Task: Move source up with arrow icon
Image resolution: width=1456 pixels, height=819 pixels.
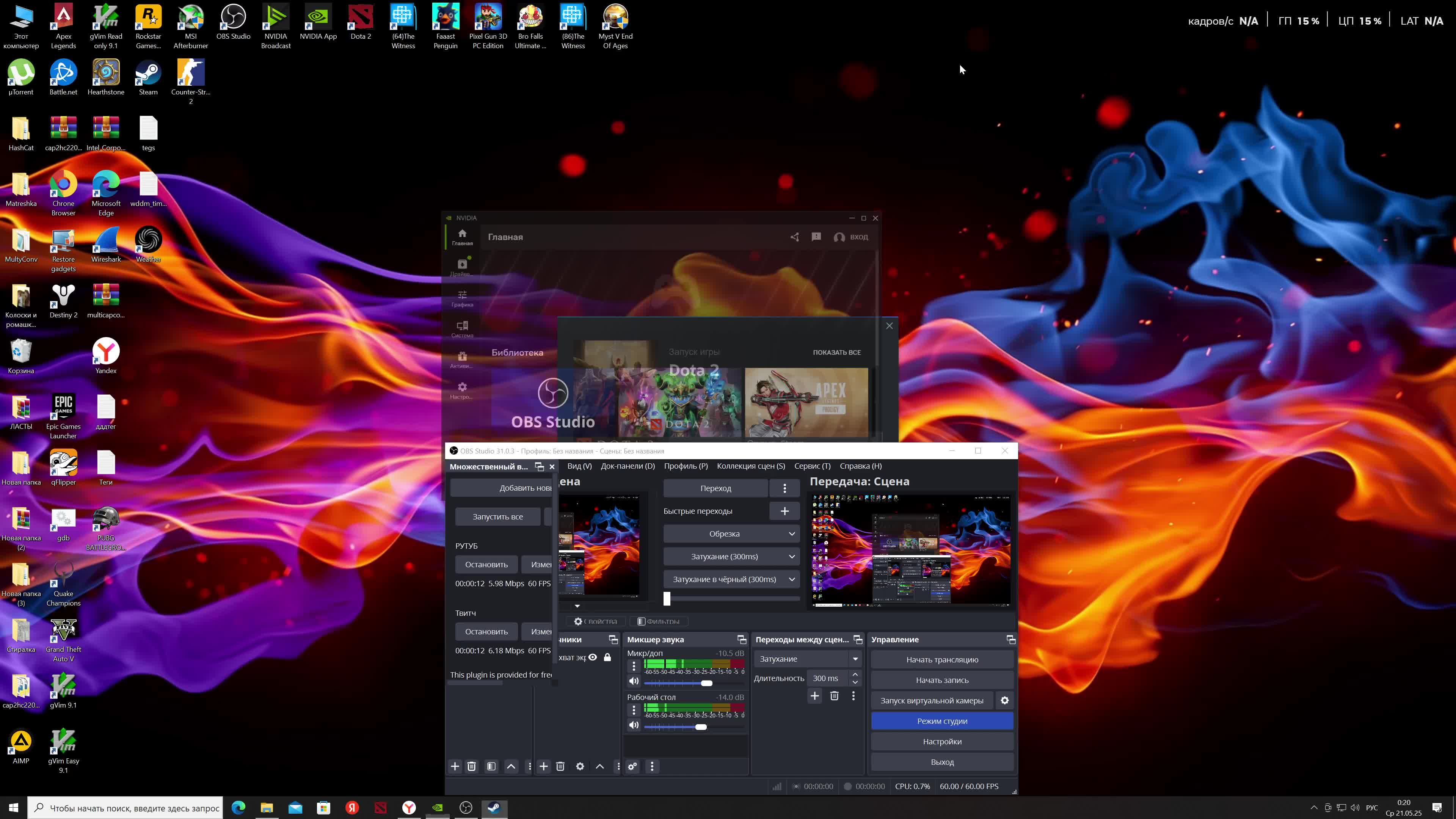Action: click(600, 766)
